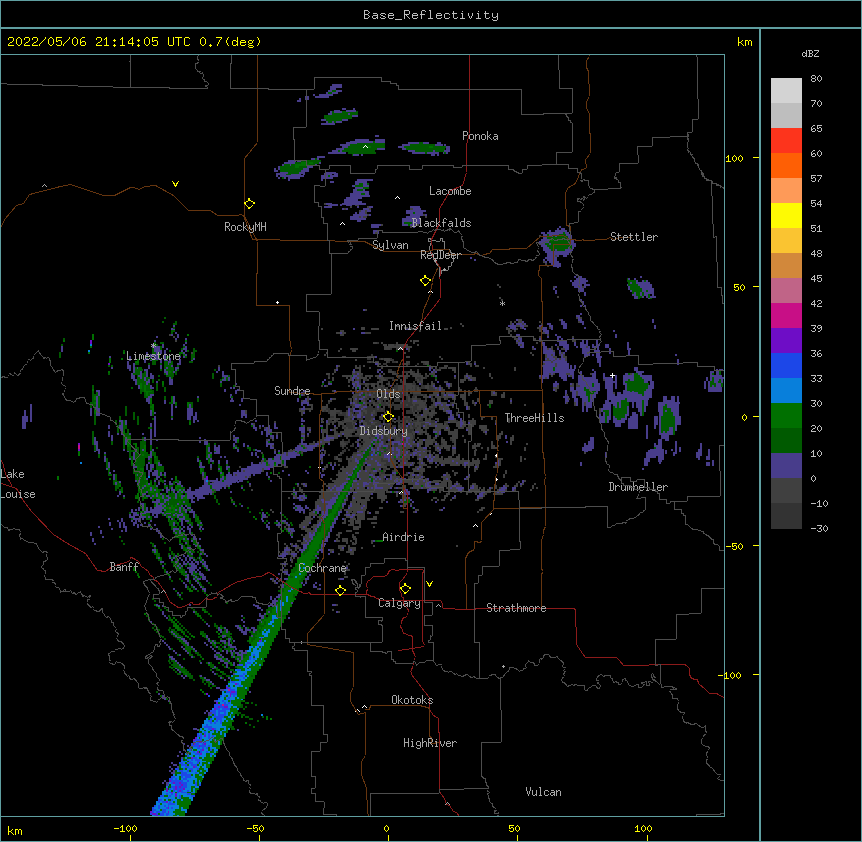Click the Limestone label
Screen dimensions: 862x842
point(153,356)
